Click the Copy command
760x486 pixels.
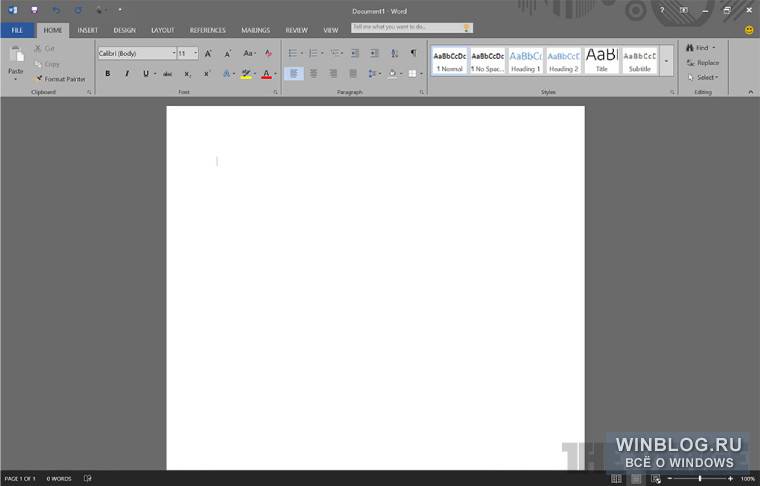point(47,64)
